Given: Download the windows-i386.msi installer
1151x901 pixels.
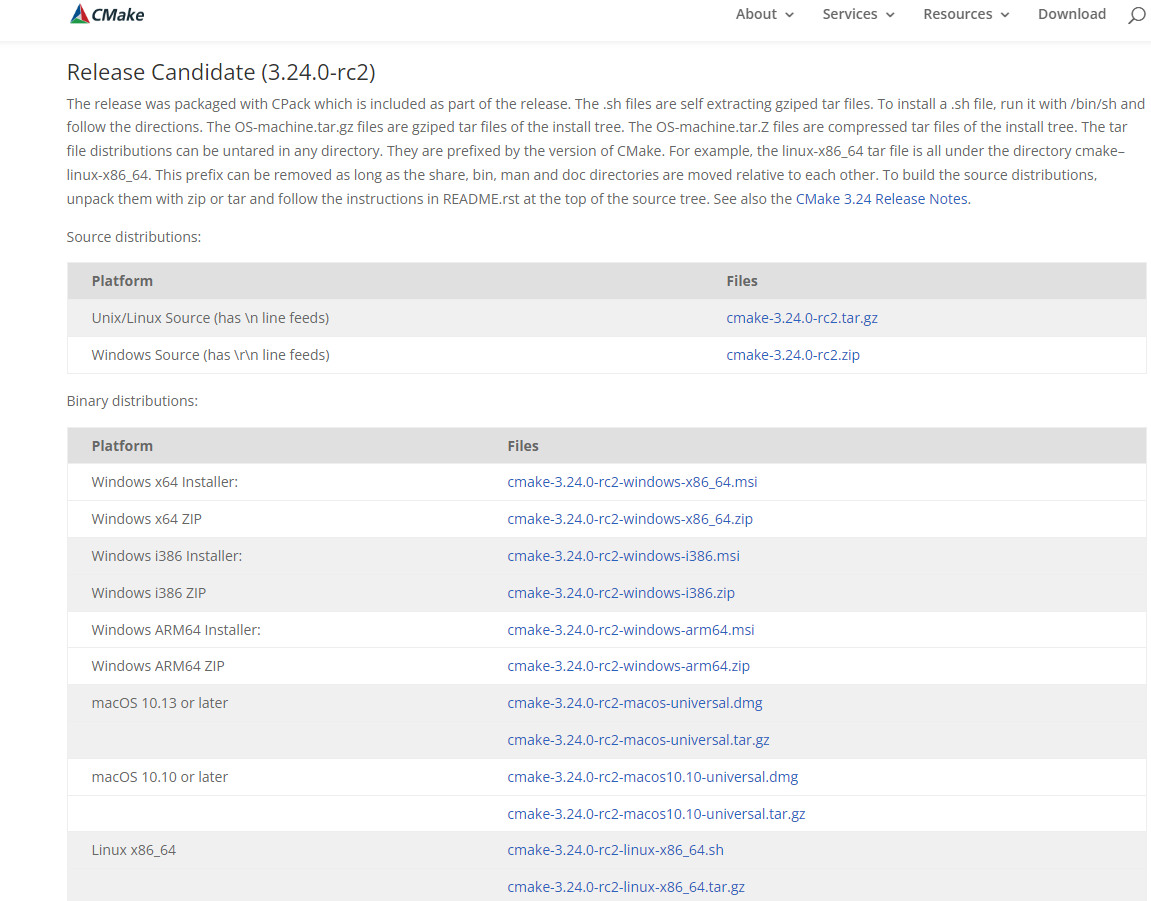Looking at the screenshot, I should [x=623, y=556].
